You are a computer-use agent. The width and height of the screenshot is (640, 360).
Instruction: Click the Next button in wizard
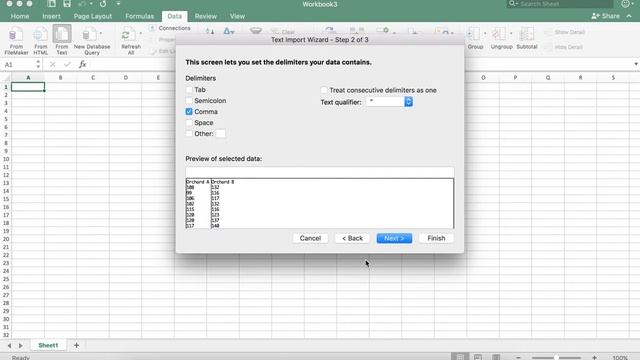(394, 238)
